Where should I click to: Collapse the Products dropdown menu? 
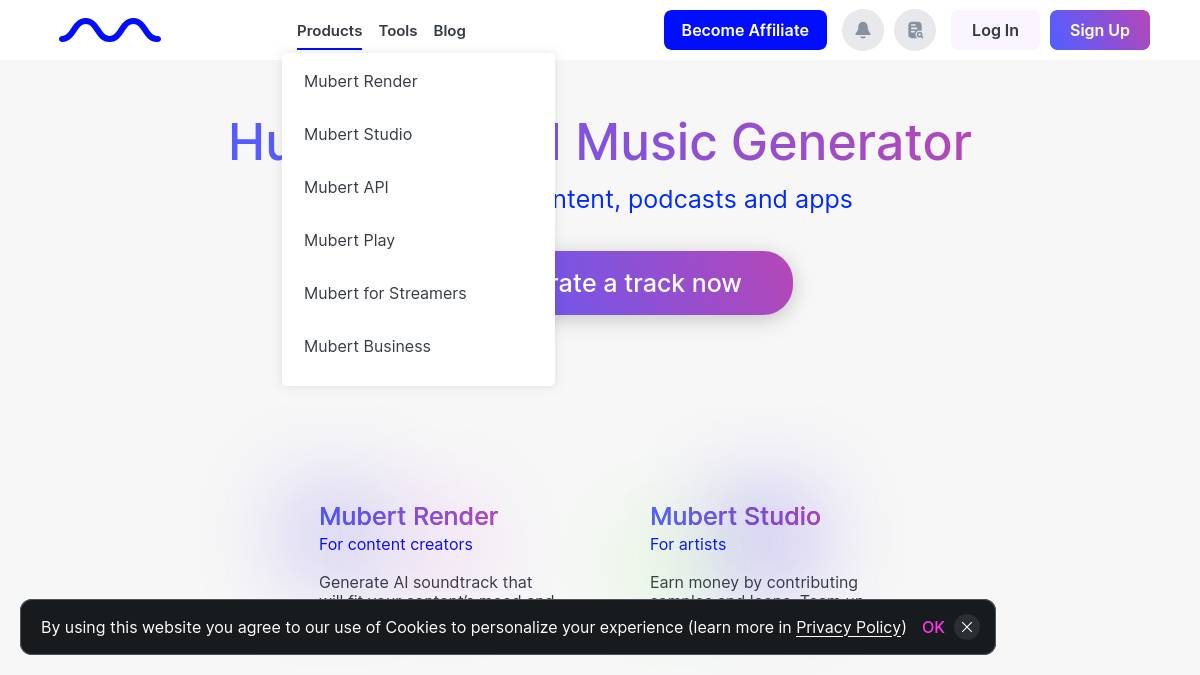[329, 31]
